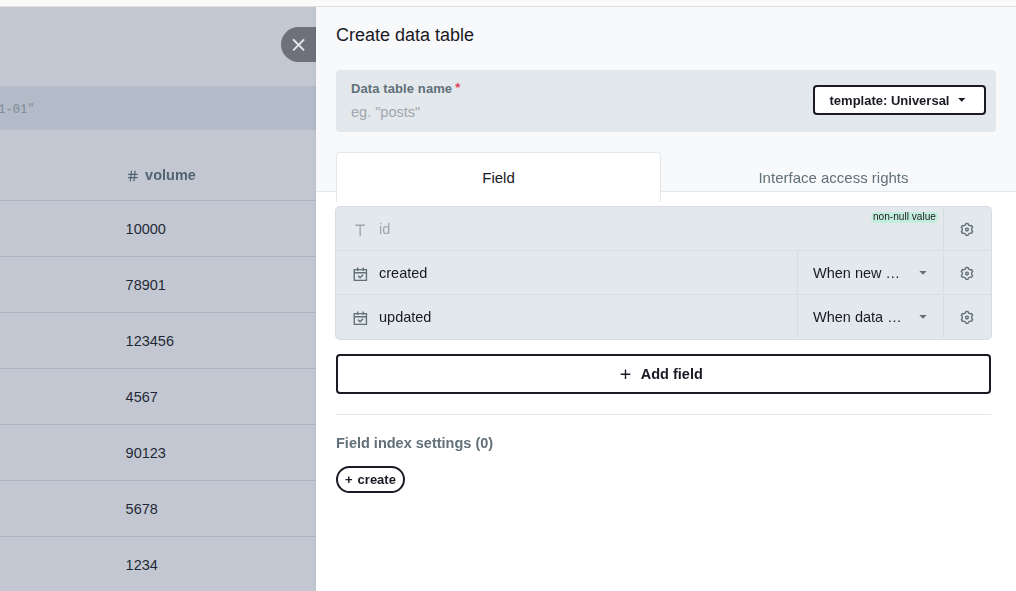Click the Create data table title
Viewport: 1016px width, 591px height.
pos(404,35)
